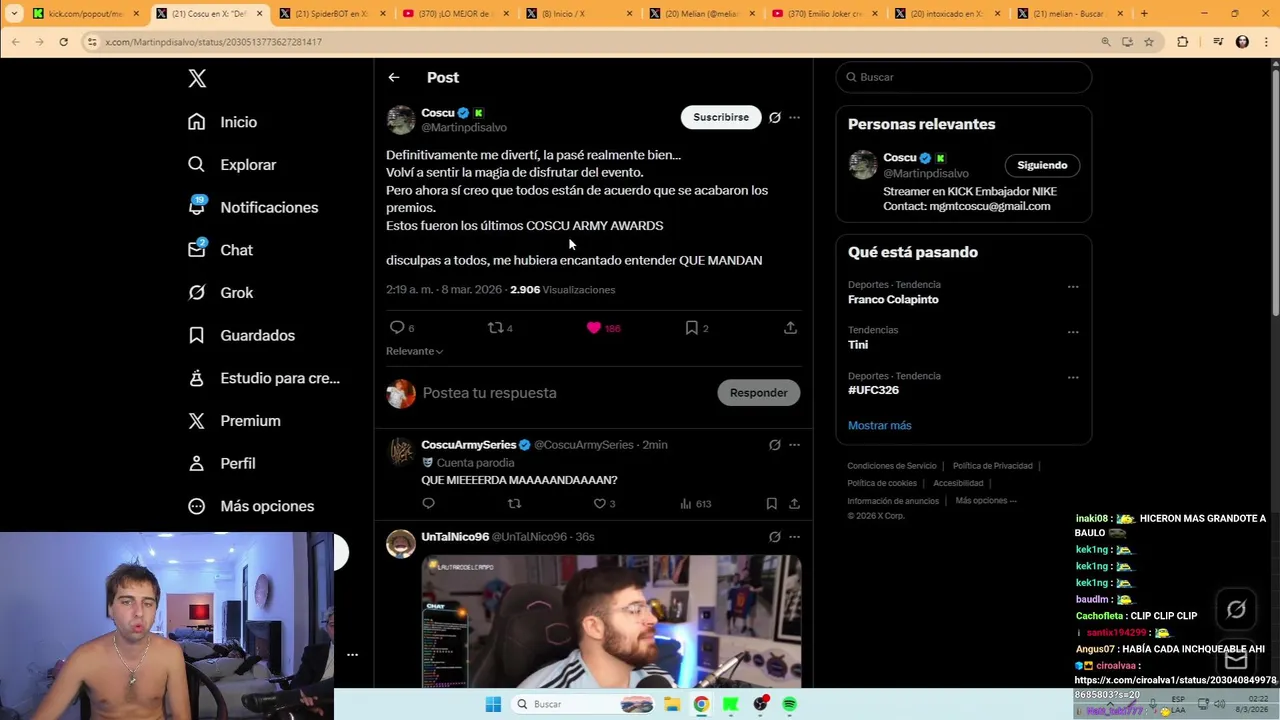Screen dimensions: 1280x720
Task: Click the Suscribirse button on Coscu's post
Action: pos(721,117)
